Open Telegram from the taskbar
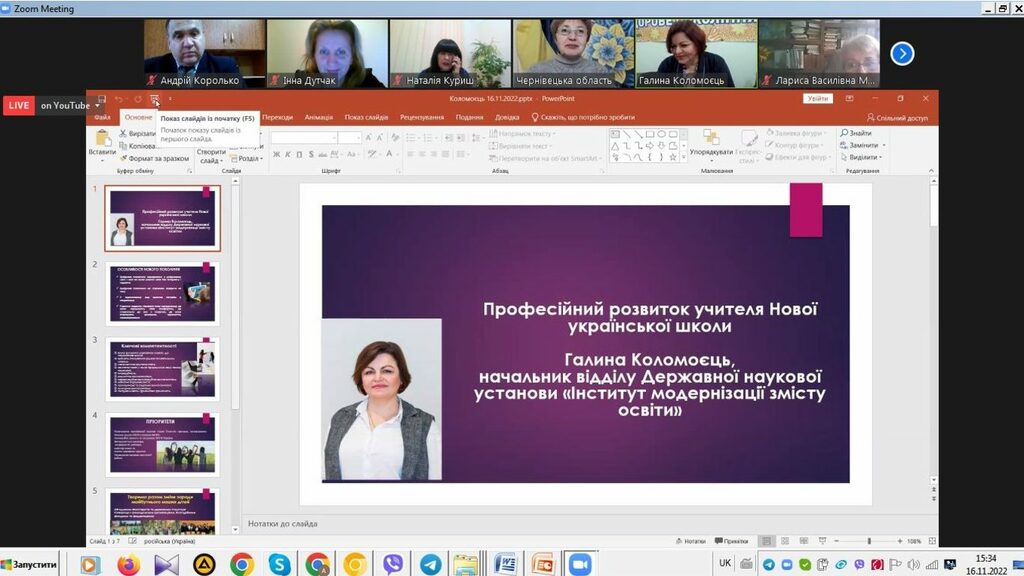This screenshot has height=576, width=1024. (430, 565)
